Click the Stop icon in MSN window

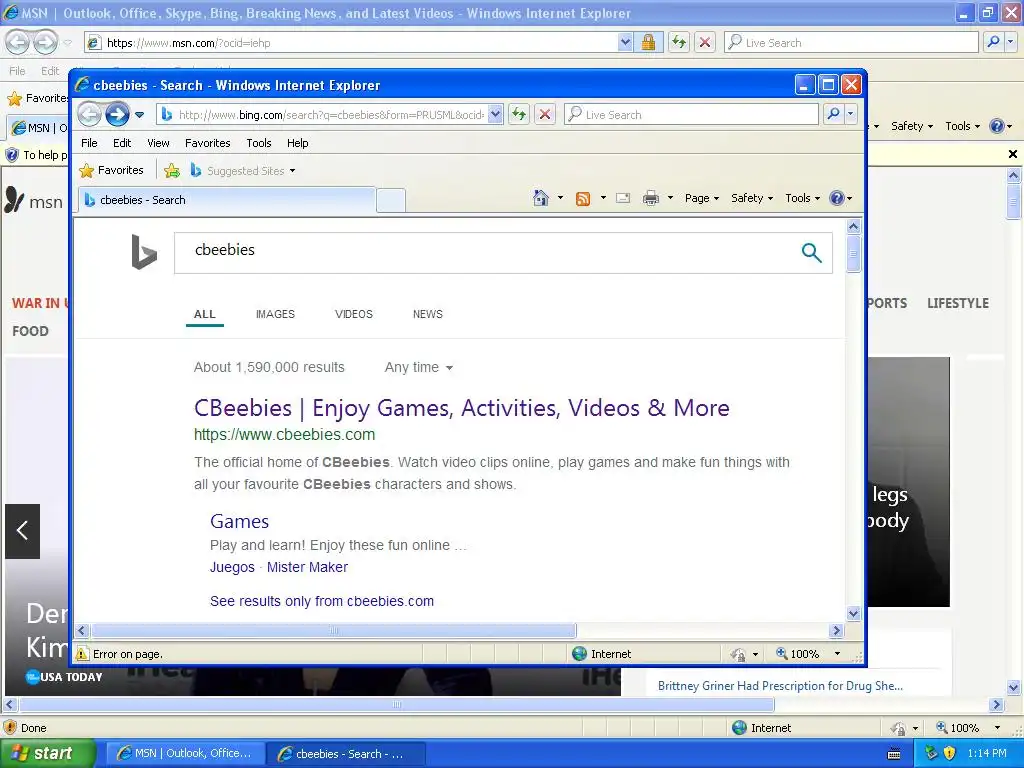point(705,42)
